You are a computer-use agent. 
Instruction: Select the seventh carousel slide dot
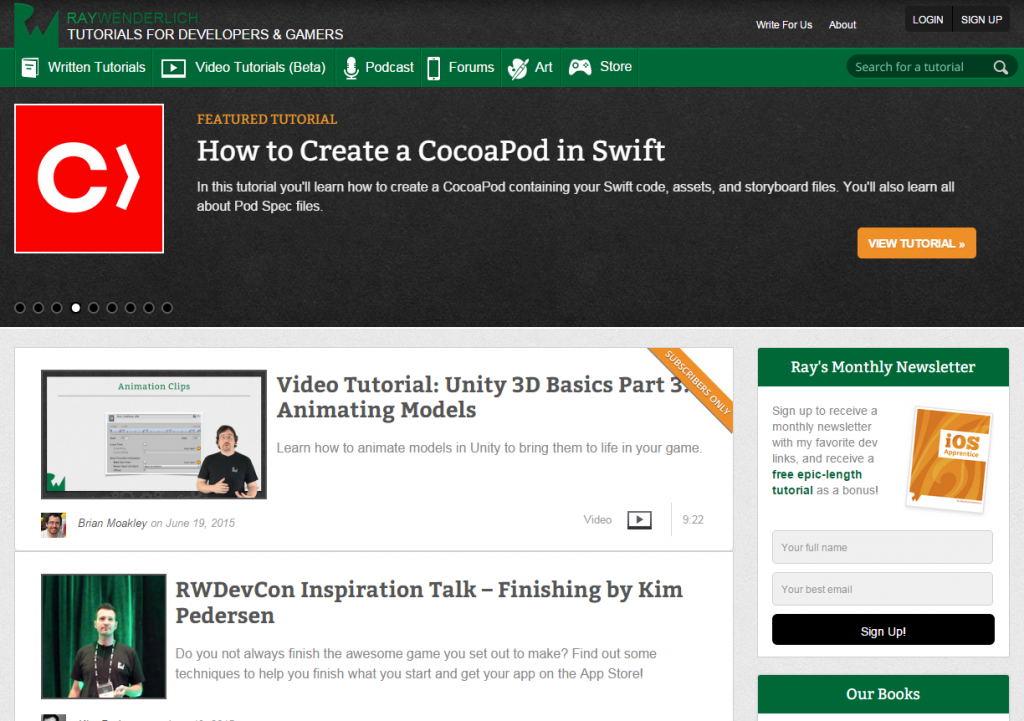point(131,308)
